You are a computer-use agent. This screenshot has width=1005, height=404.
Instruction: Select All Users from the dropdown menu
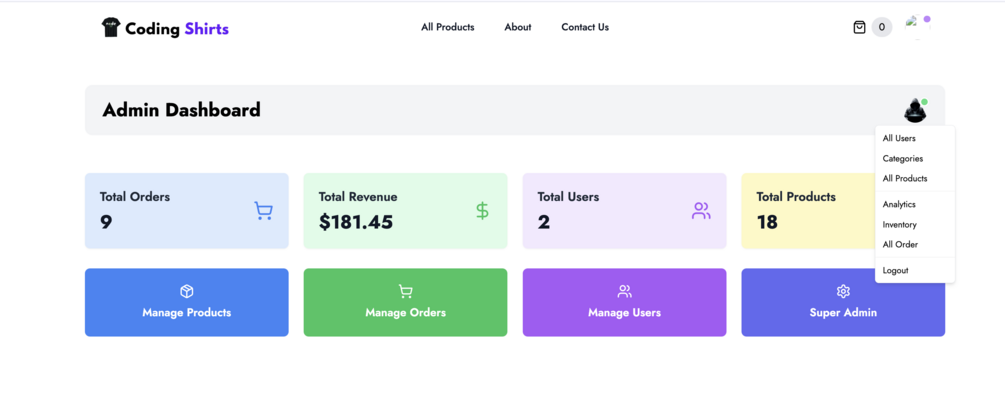click(x=899, y=138)
